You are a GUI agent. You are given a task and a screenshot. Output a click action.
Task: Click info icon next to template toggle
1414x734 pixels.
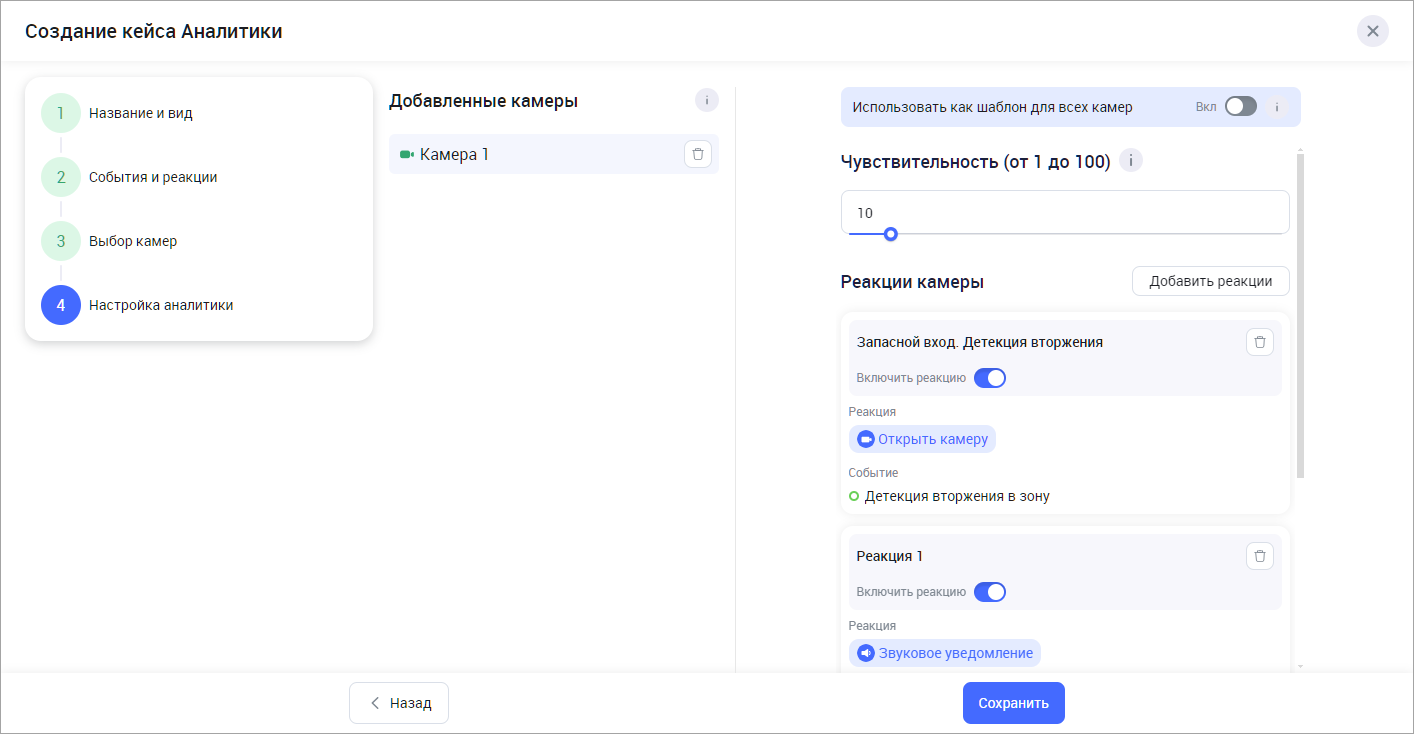pos(1276,107)
